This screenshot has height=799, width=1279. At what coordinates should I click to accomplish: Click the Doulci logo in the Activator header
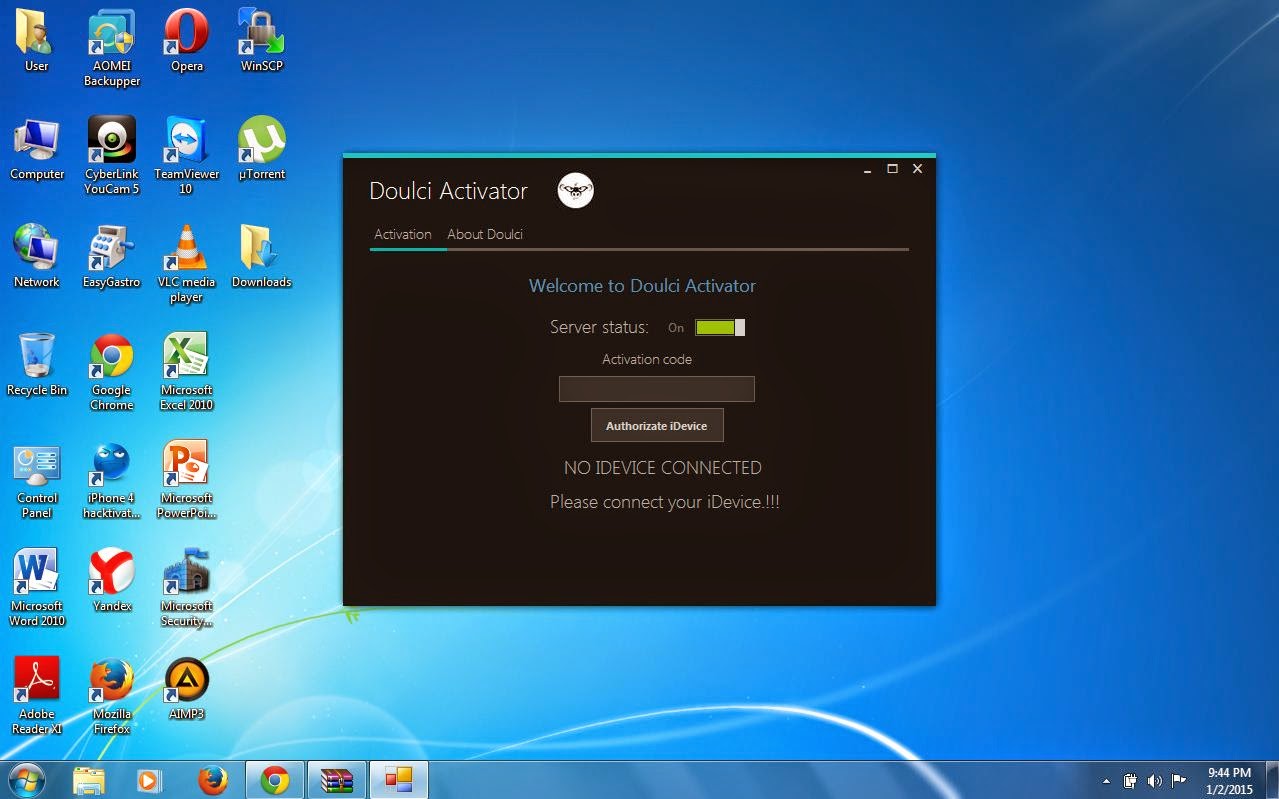(x=576, y=190)
